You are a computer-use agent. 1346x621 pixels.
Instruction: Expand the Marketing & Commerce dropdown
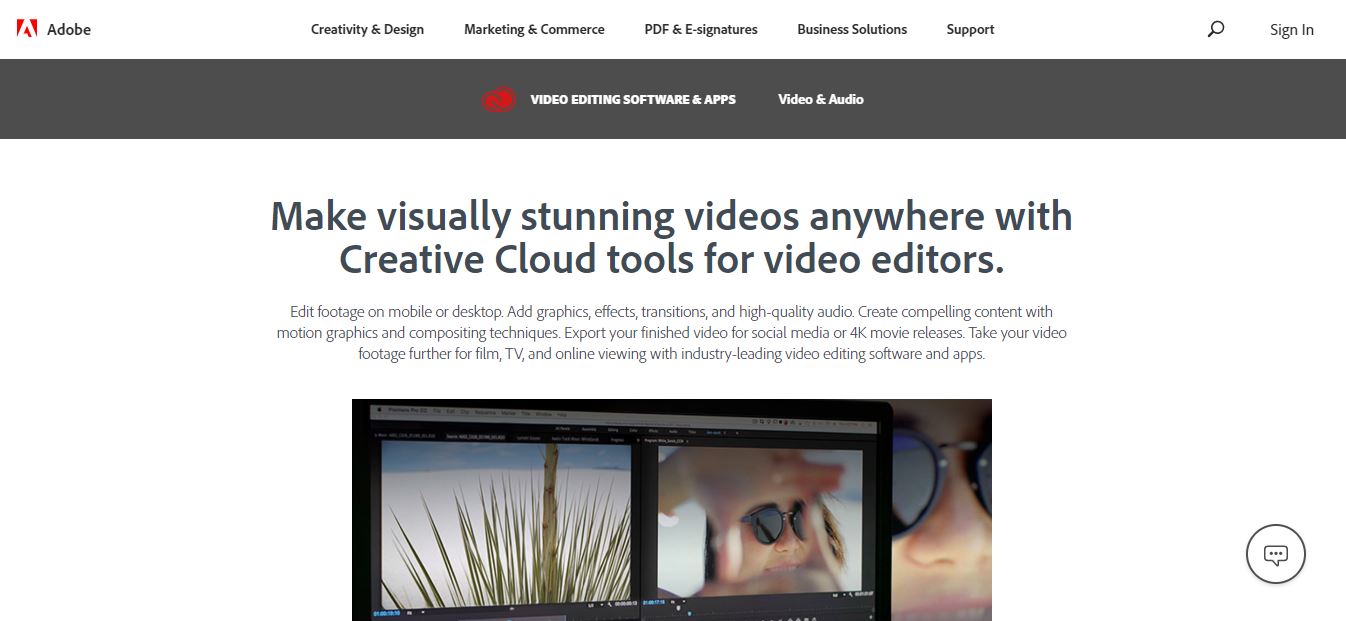(x=533, y=29)
